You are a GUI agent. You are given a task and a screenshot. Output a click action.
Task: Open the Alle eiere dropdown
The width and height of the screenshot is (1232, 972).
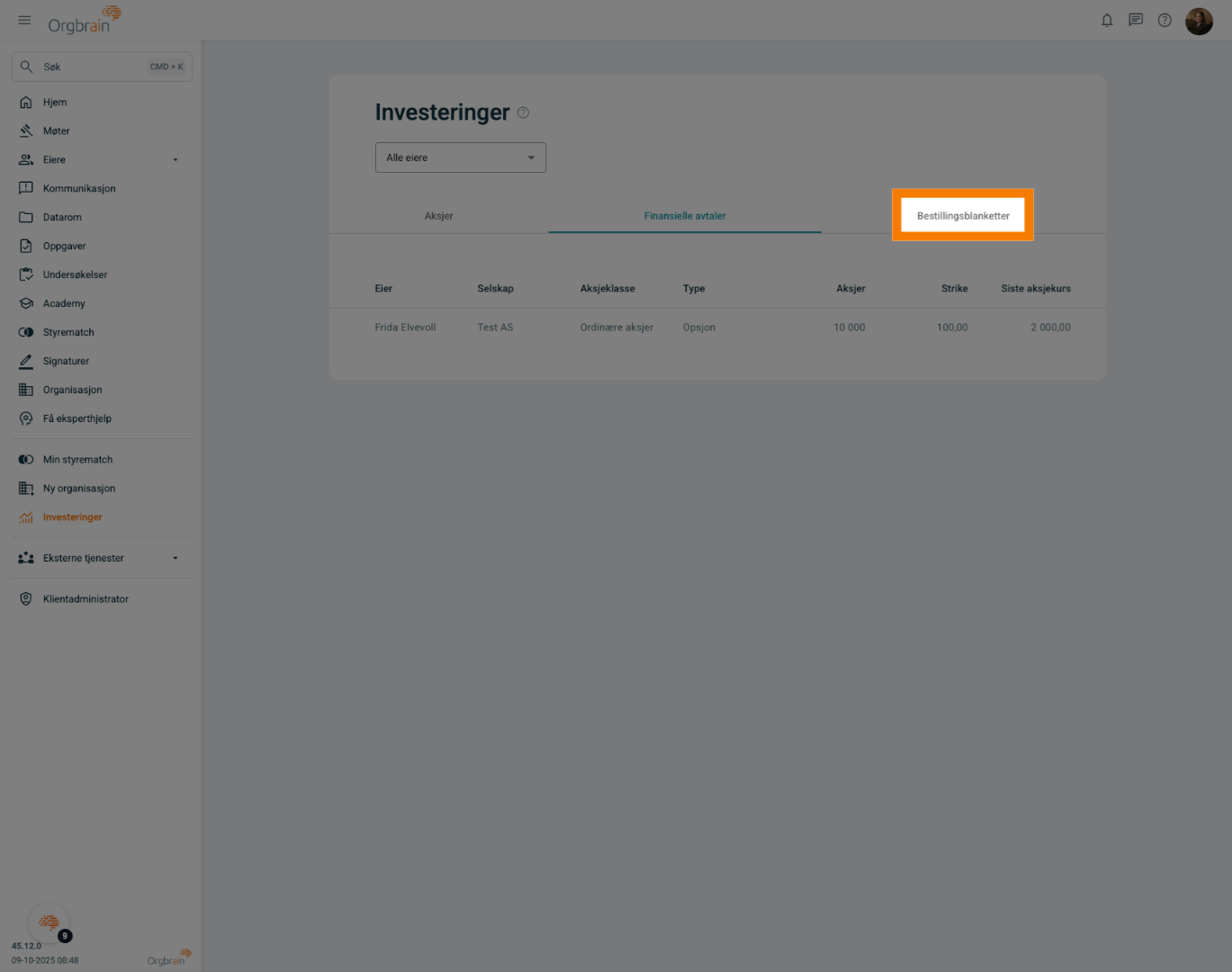coord(461,157)
